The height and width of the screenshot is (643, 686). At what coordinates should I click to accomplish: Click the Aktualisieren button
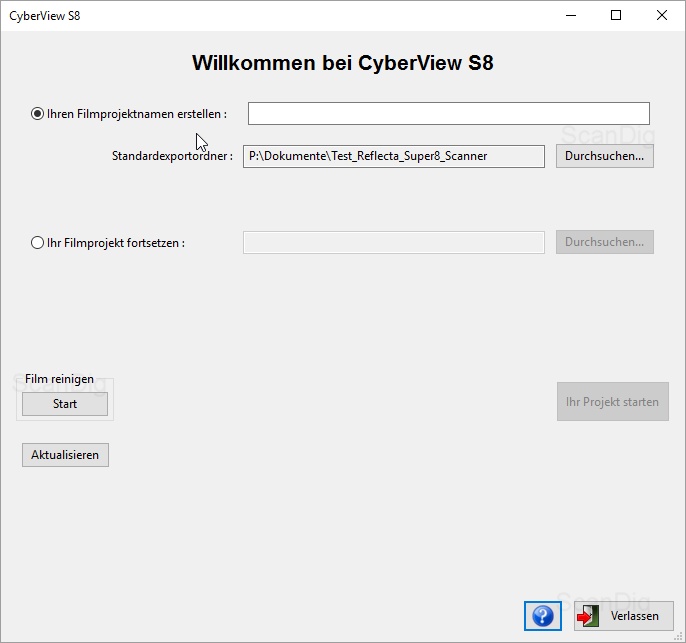pos(65,455)
